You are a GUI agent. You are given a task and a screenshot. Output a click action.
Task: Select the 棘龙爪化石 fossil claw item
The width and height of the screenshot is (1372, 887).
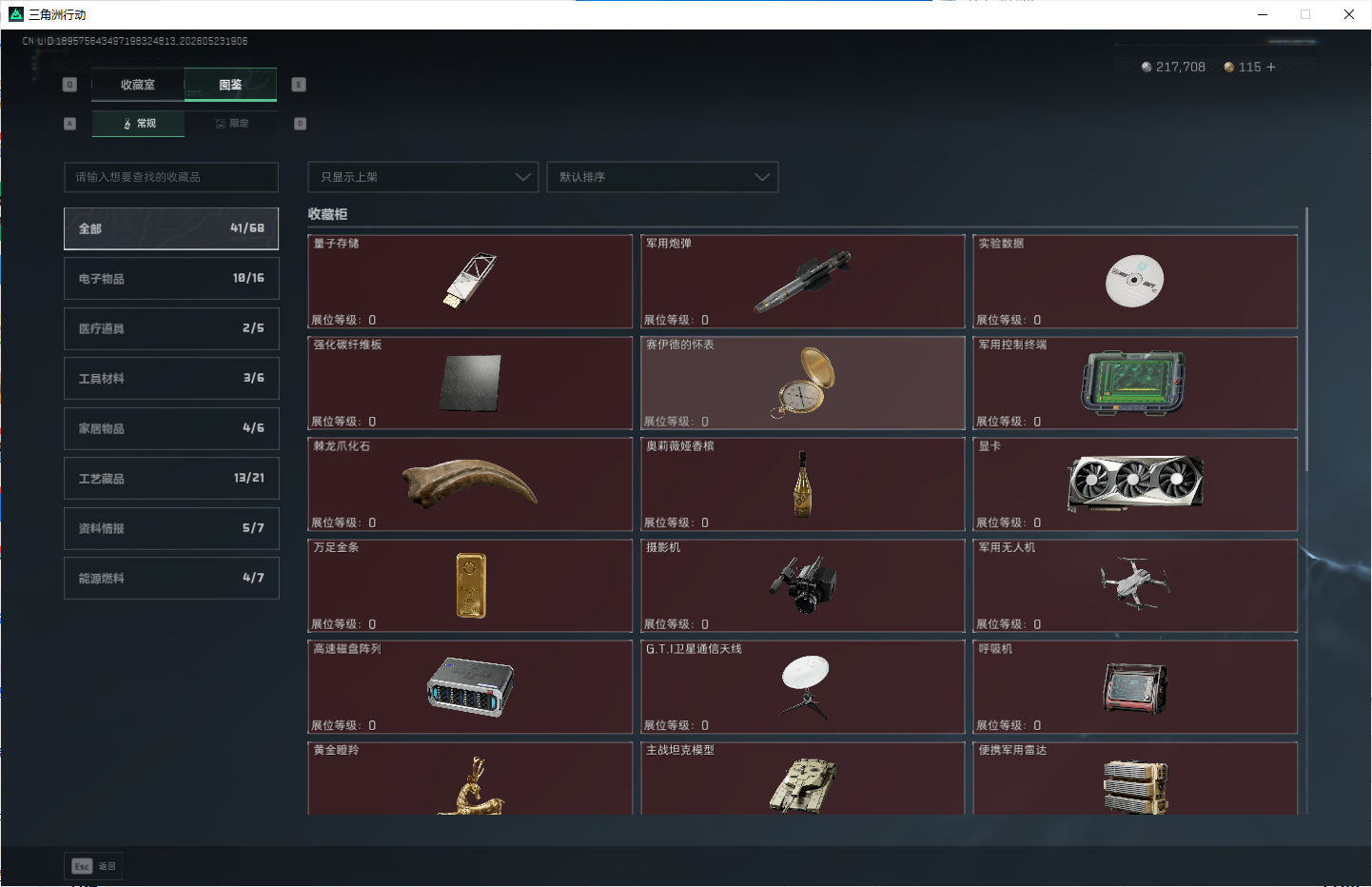point(470,483)
